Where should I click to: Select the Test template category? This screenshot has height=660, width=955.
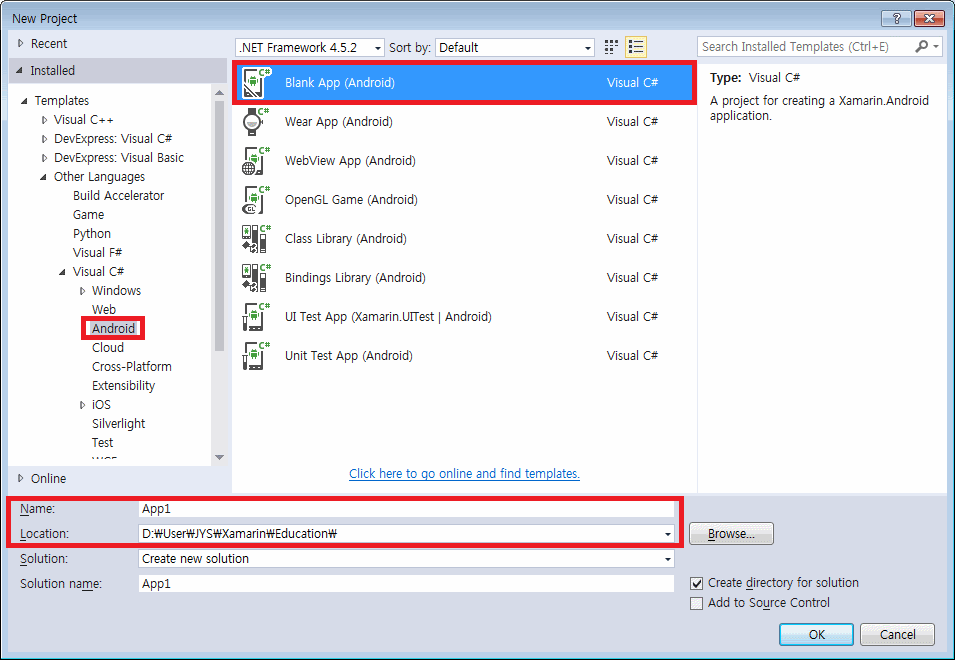(x=102, y=443)
